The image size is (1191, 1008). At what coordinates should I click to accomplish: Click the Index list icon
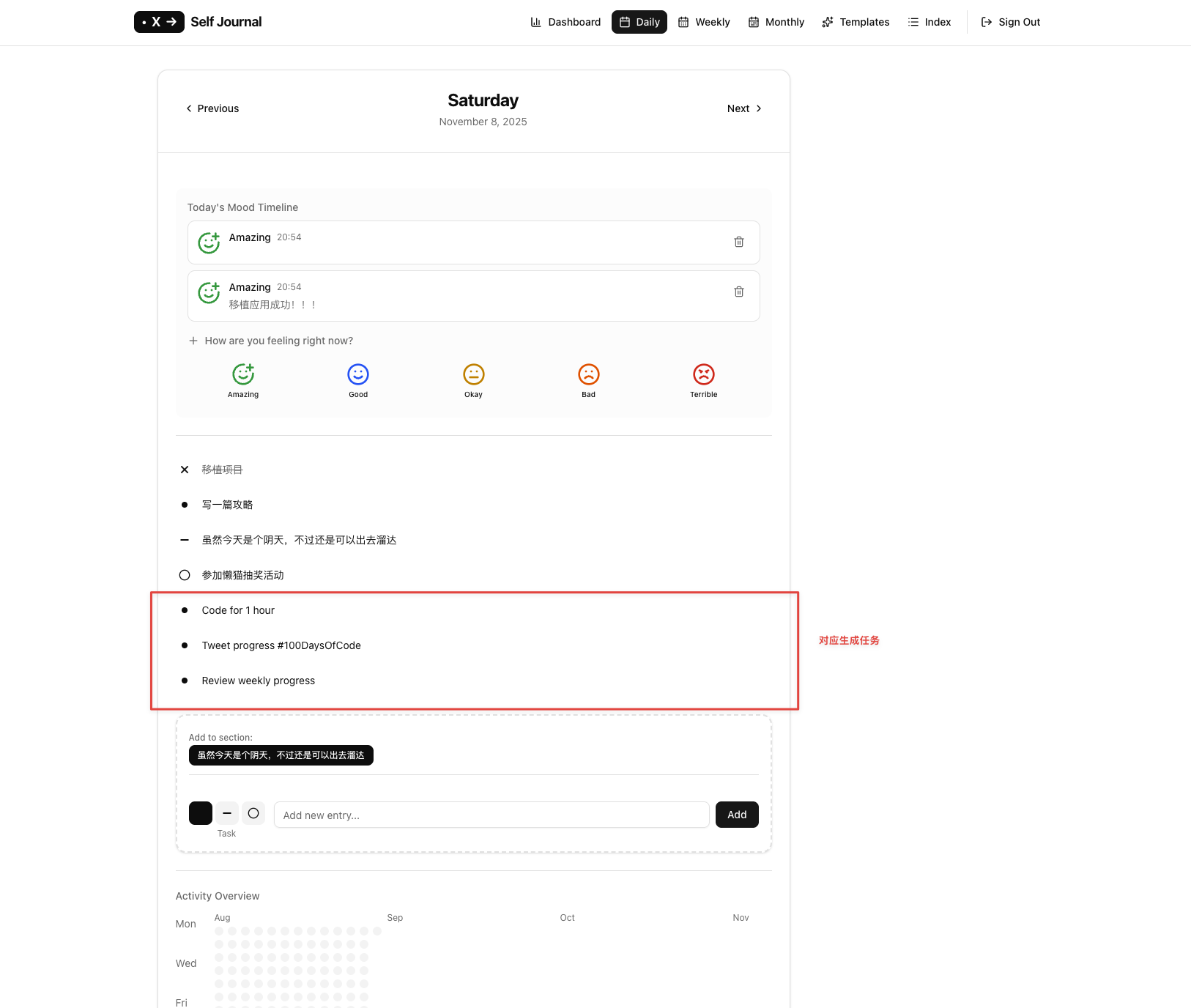point(913,22)
